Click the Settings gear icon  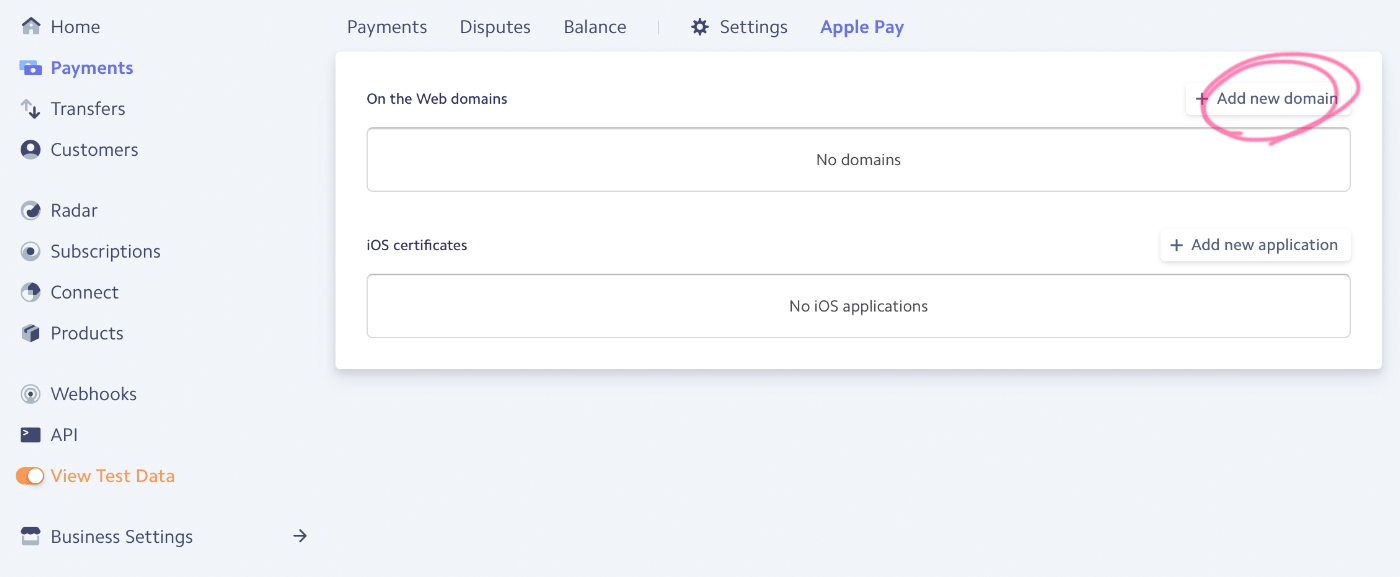[700, 27]
